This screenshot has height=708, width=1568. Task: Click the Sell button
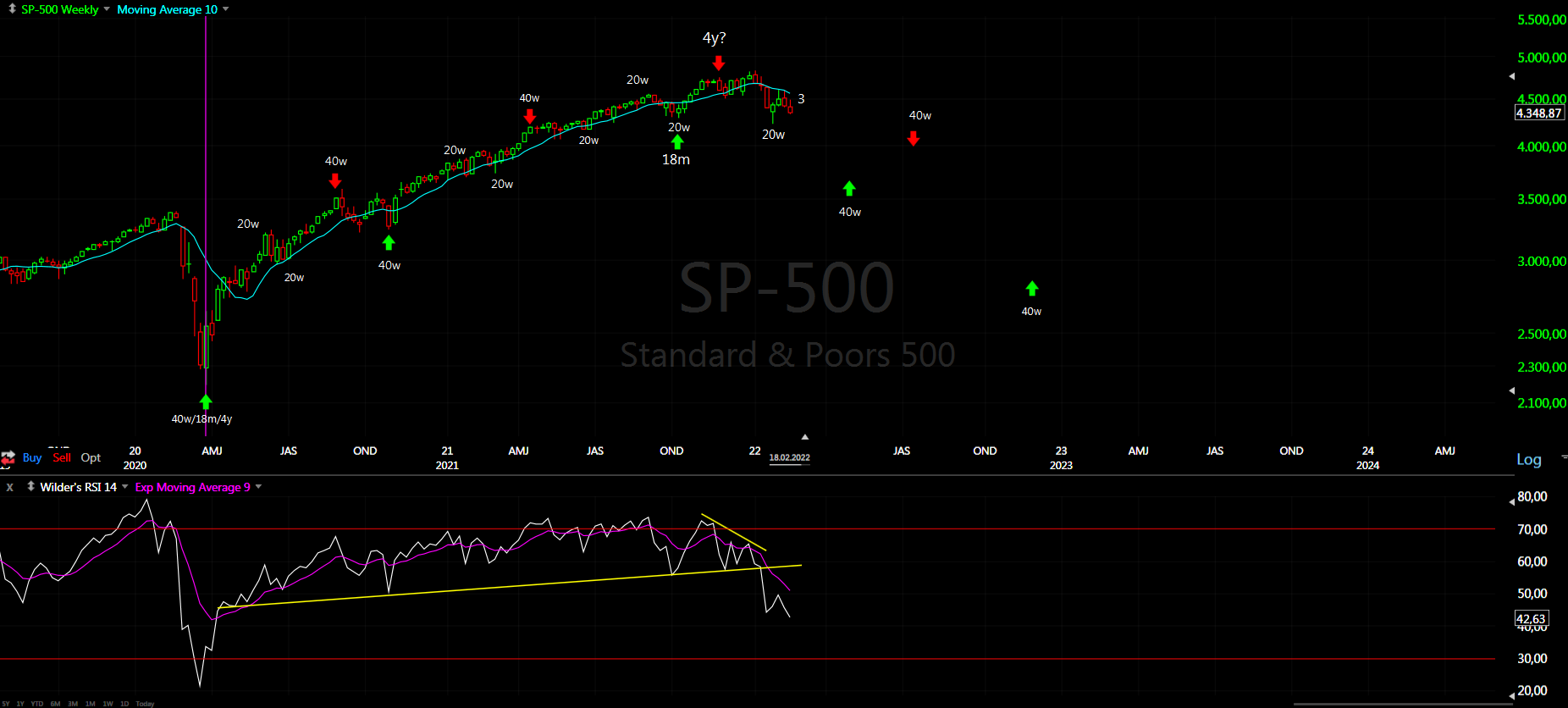coord(62,457)
